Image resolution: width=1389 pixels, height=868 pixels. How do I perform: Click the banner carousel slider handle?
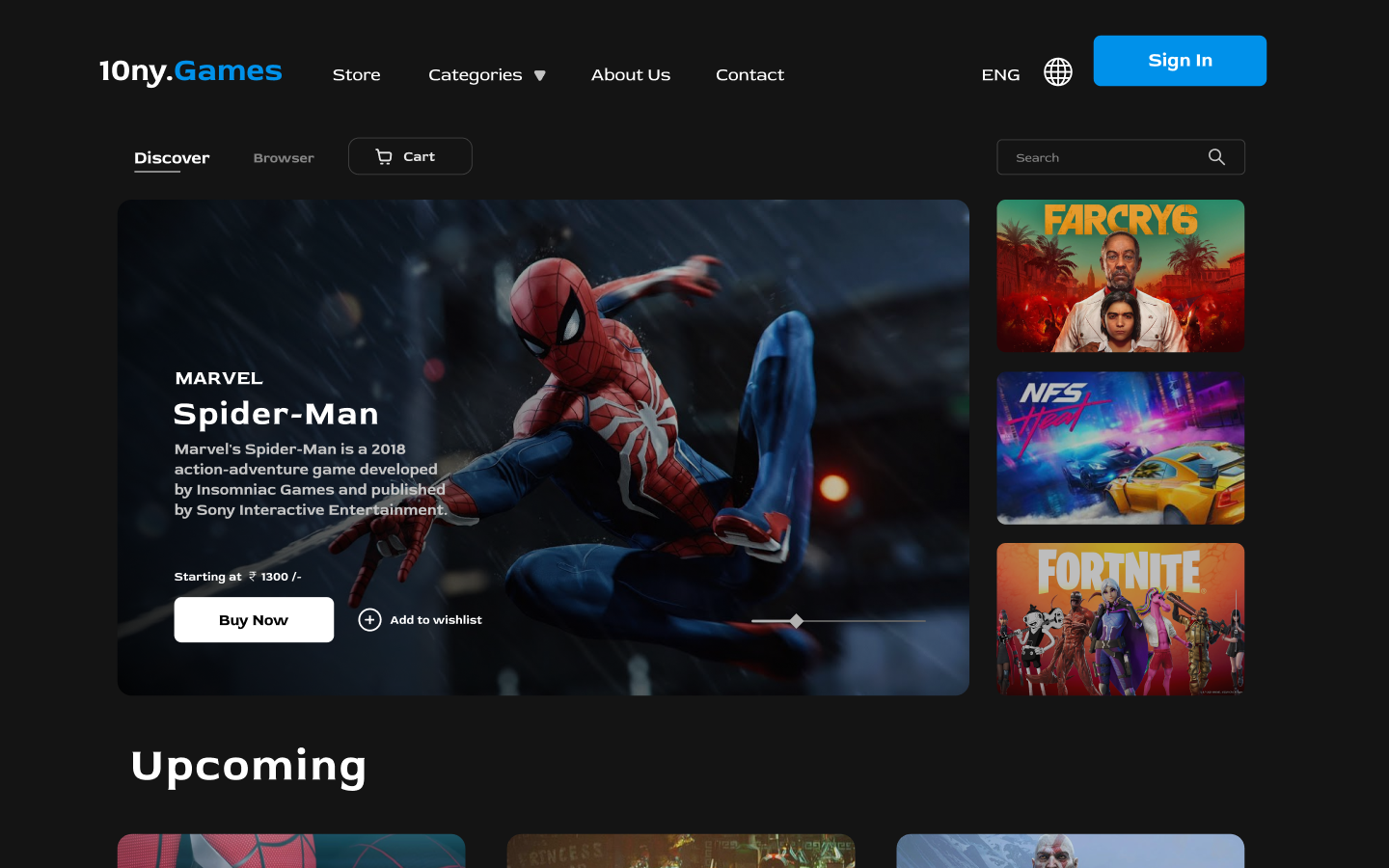(797, 621)
